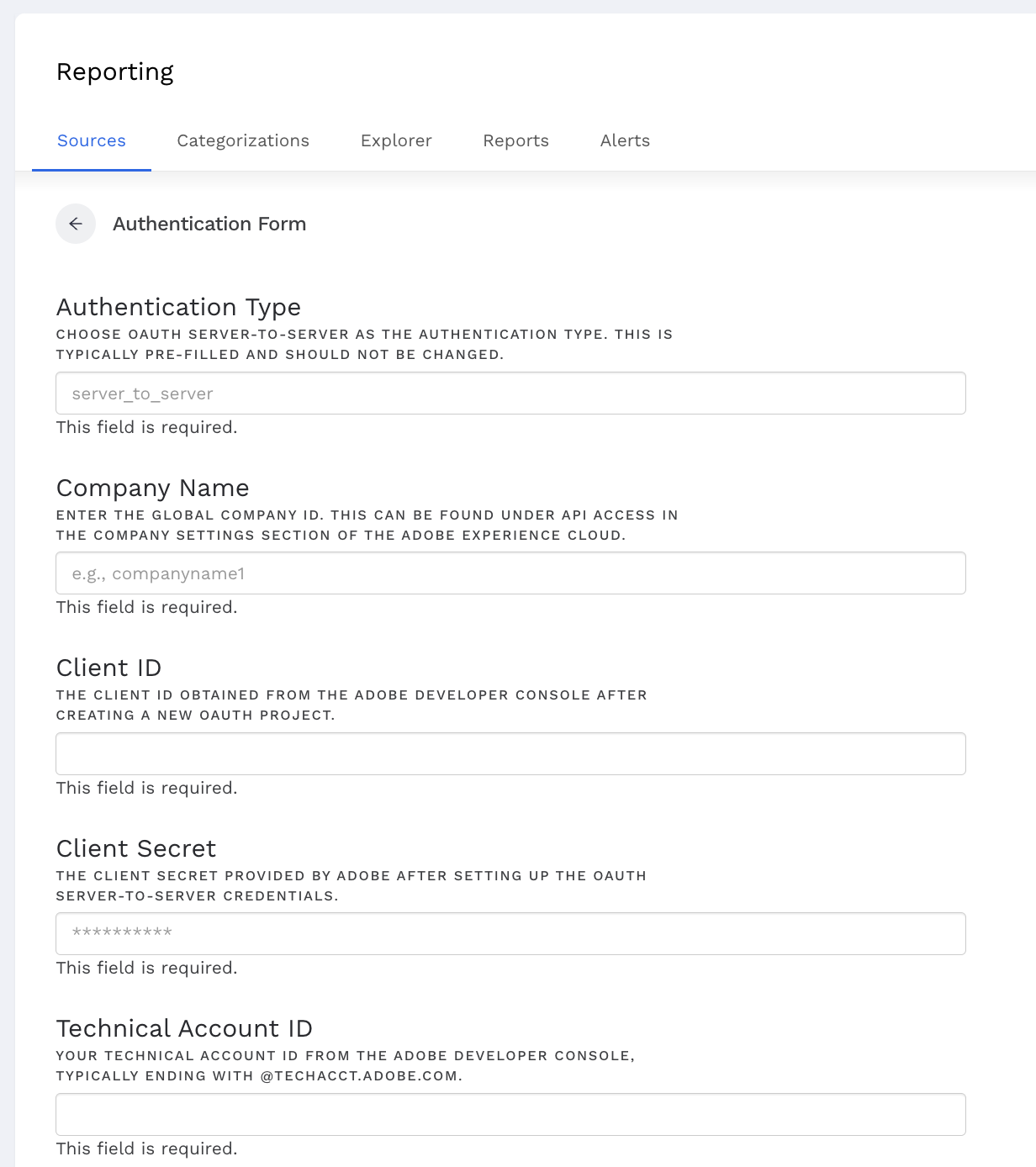The image size is (1036, 1167).
Task: Go to the Explorer tab
Action: 396,140
